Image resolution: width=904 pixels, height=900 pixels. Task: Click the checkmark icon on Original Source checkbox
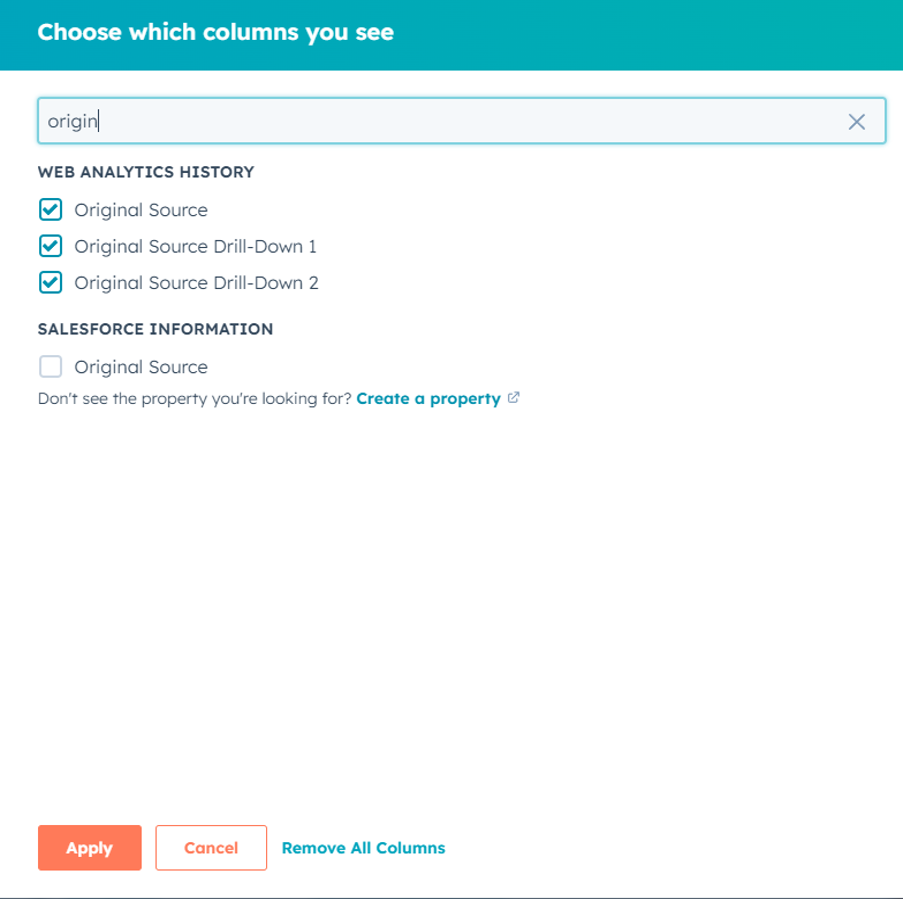point(50,210)
